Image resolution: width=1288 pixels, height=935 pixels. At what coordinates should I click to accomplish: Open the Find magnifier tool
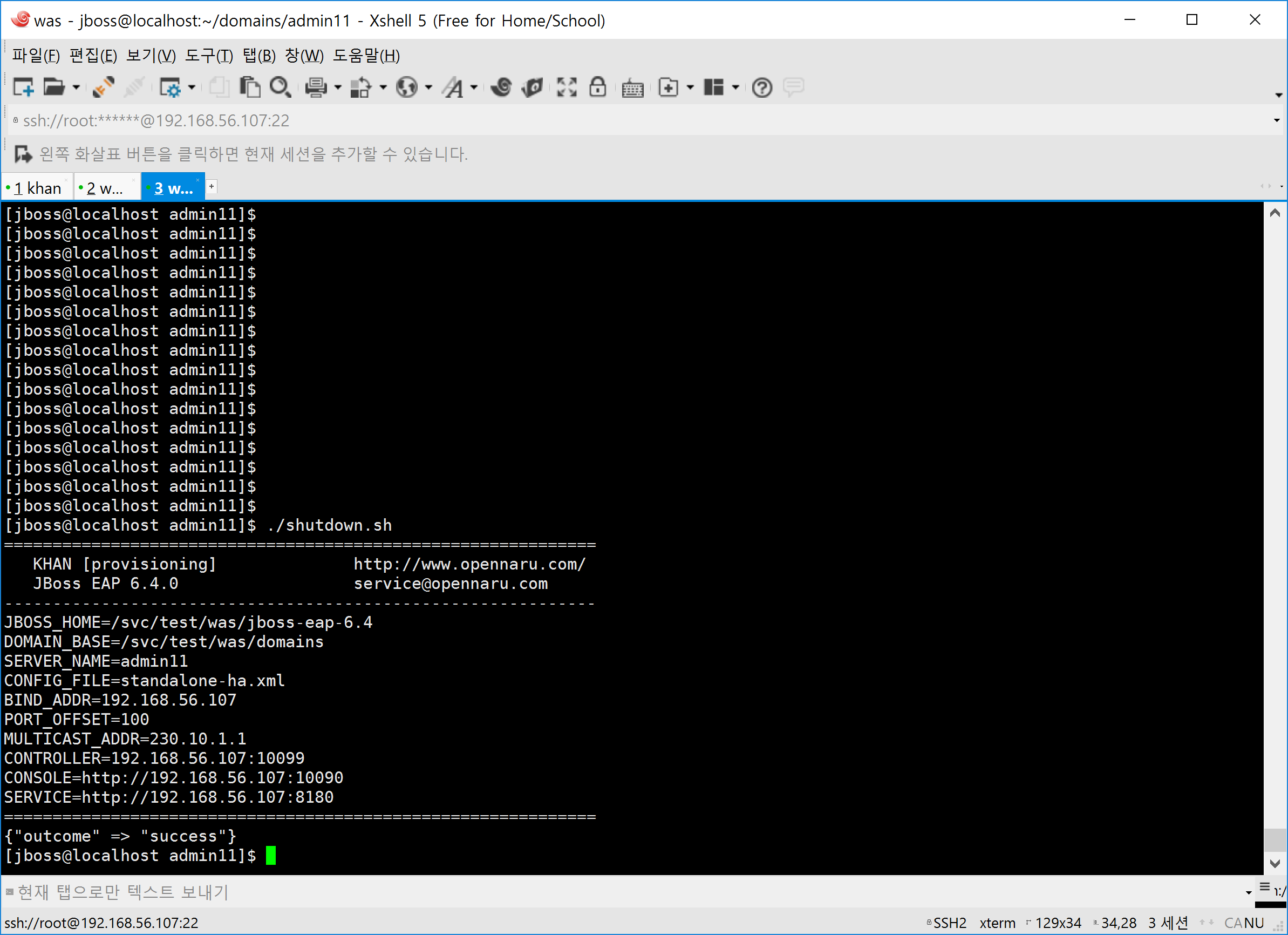280,87
